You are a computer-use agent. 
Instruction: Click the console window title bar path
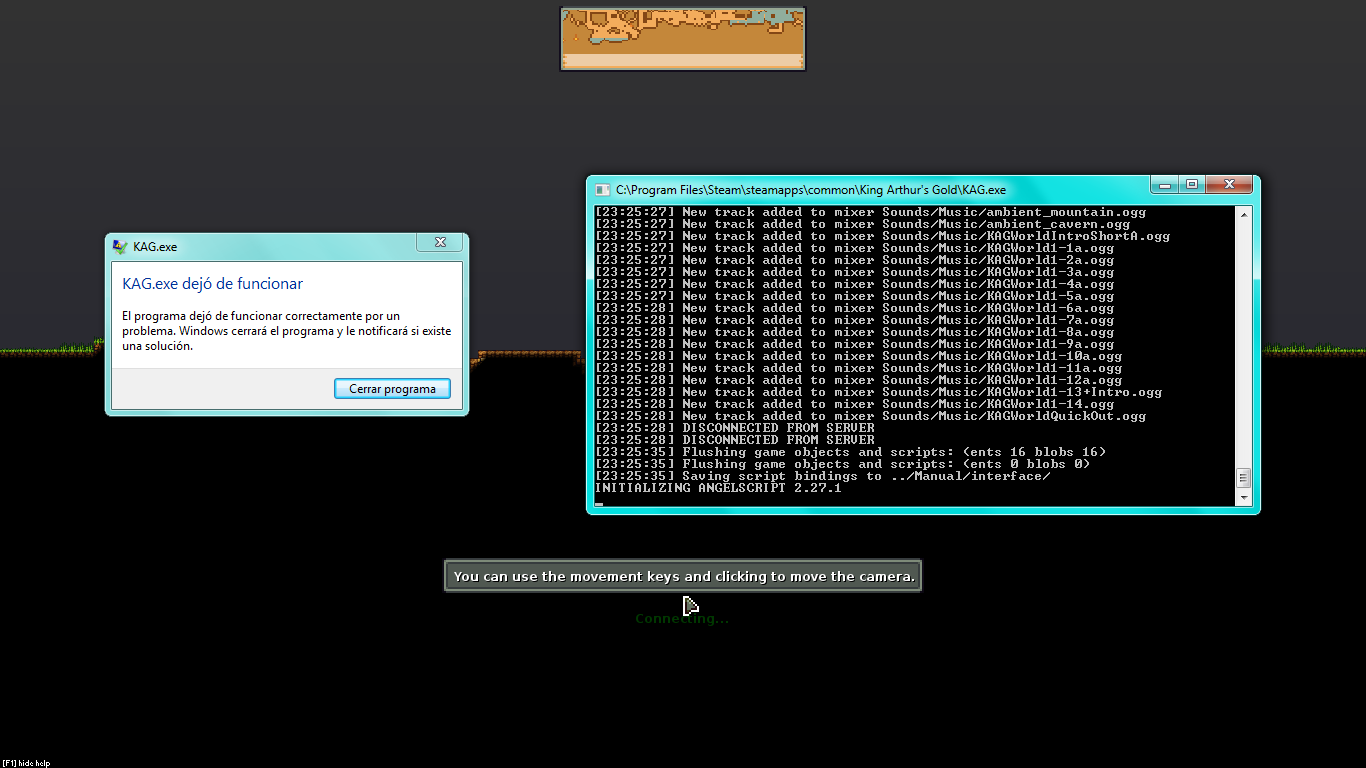(x=811, y=189)
